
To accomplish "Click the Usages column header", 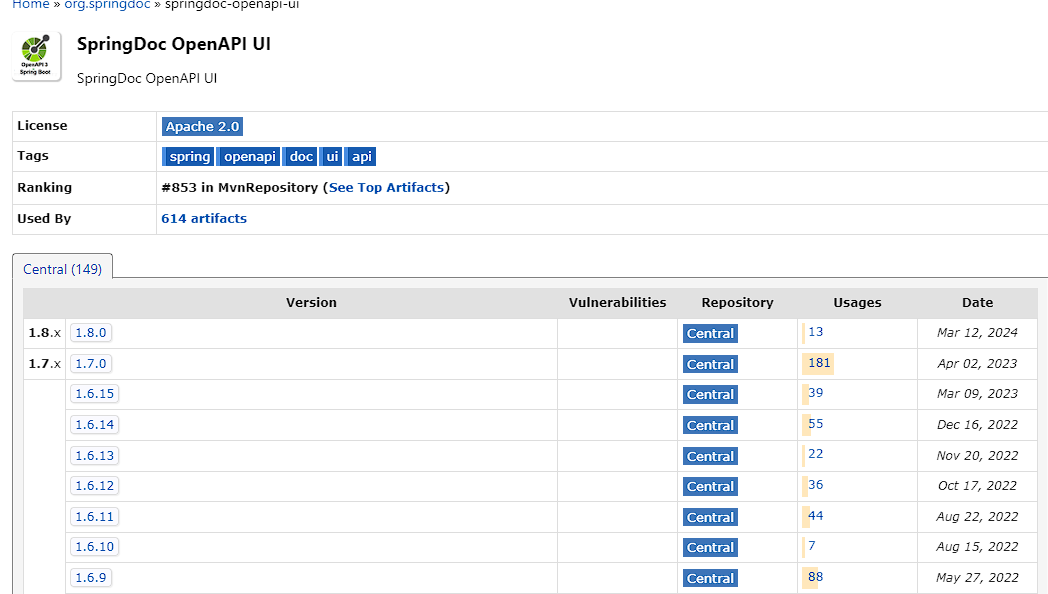I will tap(857, 303).
